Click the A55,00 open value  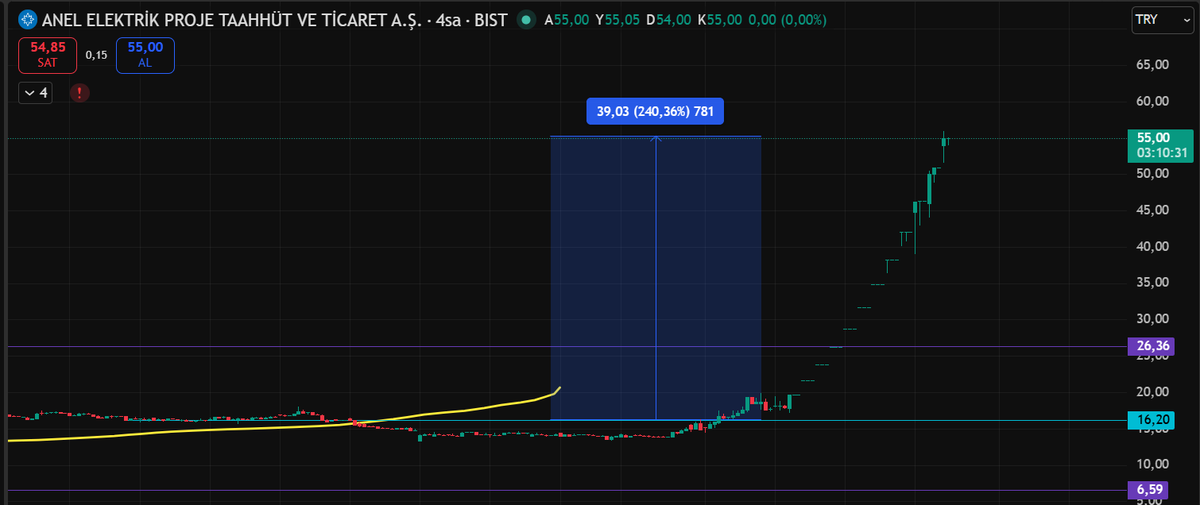click(566, 20)
